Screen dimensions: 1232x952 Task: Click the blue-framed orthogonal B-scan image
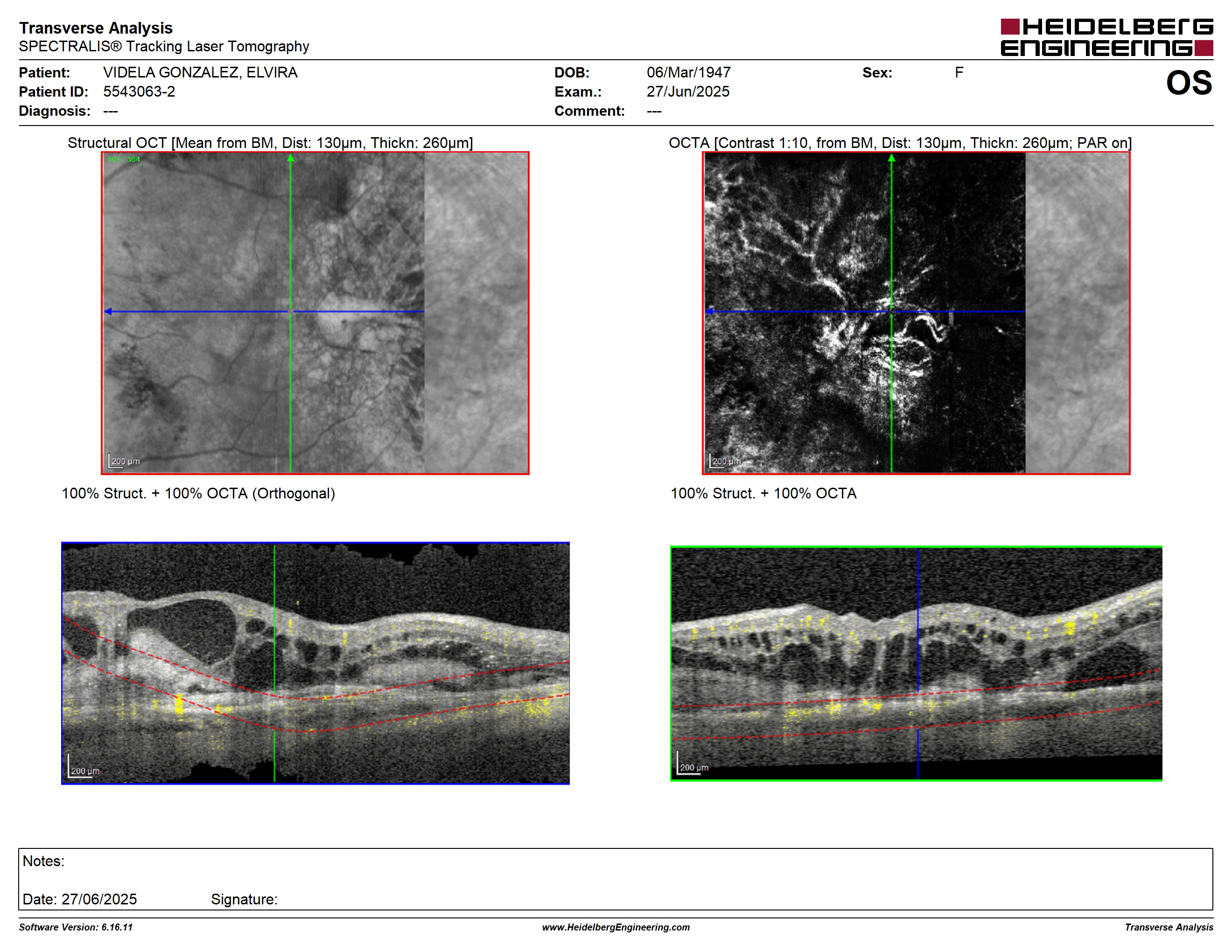[x=315, y=663]
